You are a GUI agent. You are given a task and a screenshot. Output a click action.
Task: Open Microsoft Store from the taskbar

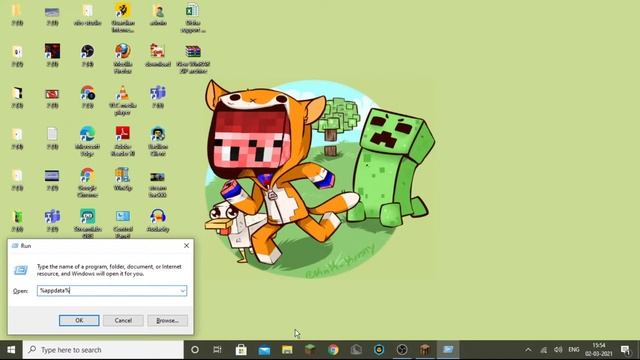pyautogui.click(x=241, y=350)
